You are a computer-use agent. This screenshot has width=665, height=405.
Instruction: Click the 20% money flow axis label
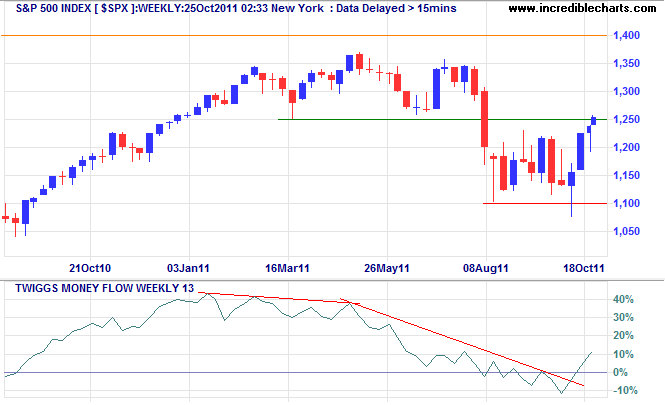[x=623, y=336]
